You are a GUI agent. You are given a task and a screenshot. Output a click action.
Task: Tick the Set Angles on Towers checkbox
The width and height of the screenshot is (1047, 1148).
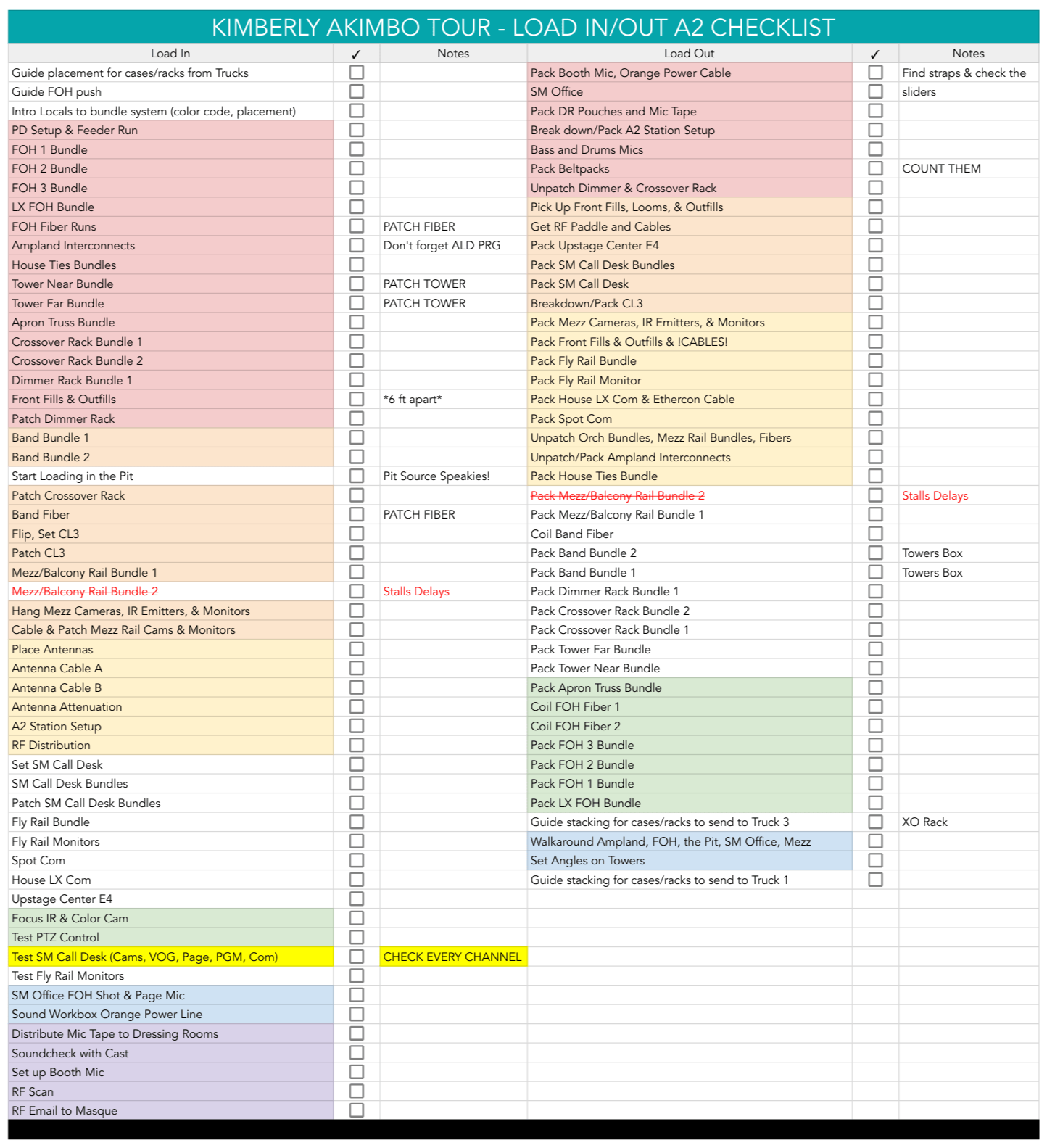point(875,860)
